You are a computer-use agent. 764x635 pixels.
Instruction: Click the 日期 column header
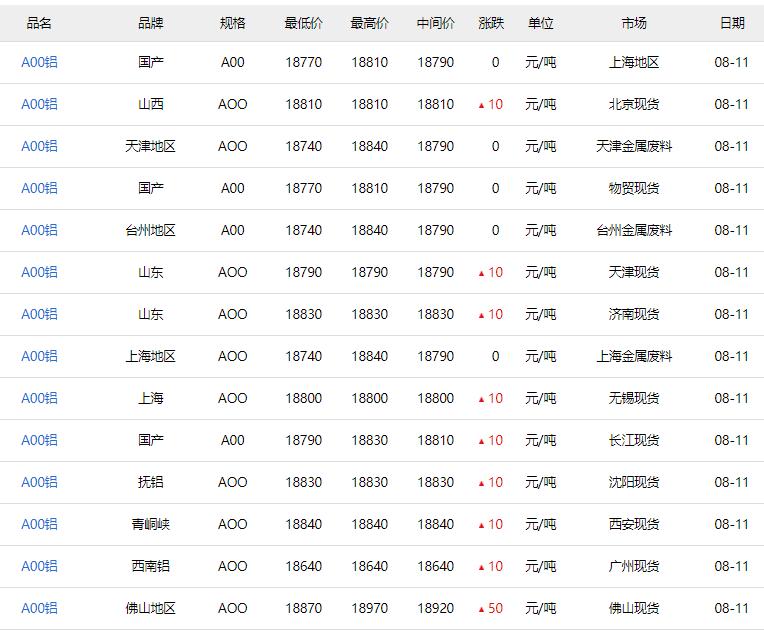[x=732, y=23]
